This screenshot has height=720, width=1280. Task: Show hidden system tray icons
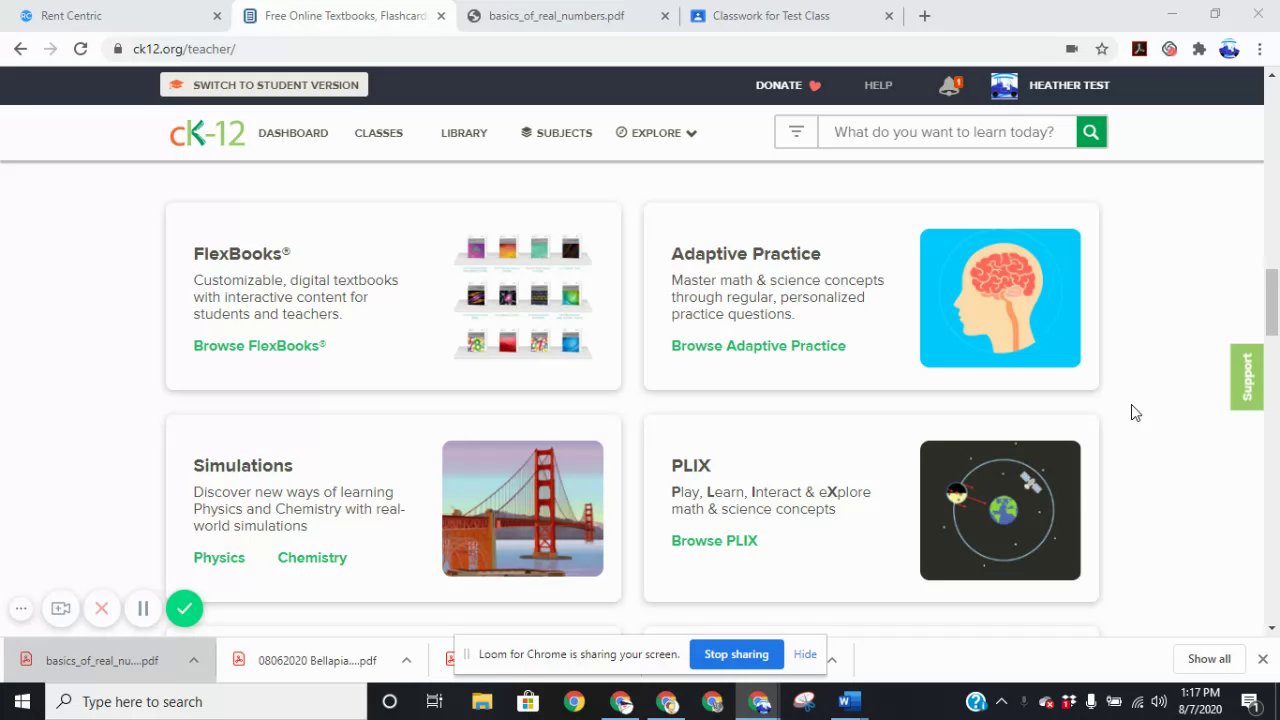click(x=1001, y=702)
